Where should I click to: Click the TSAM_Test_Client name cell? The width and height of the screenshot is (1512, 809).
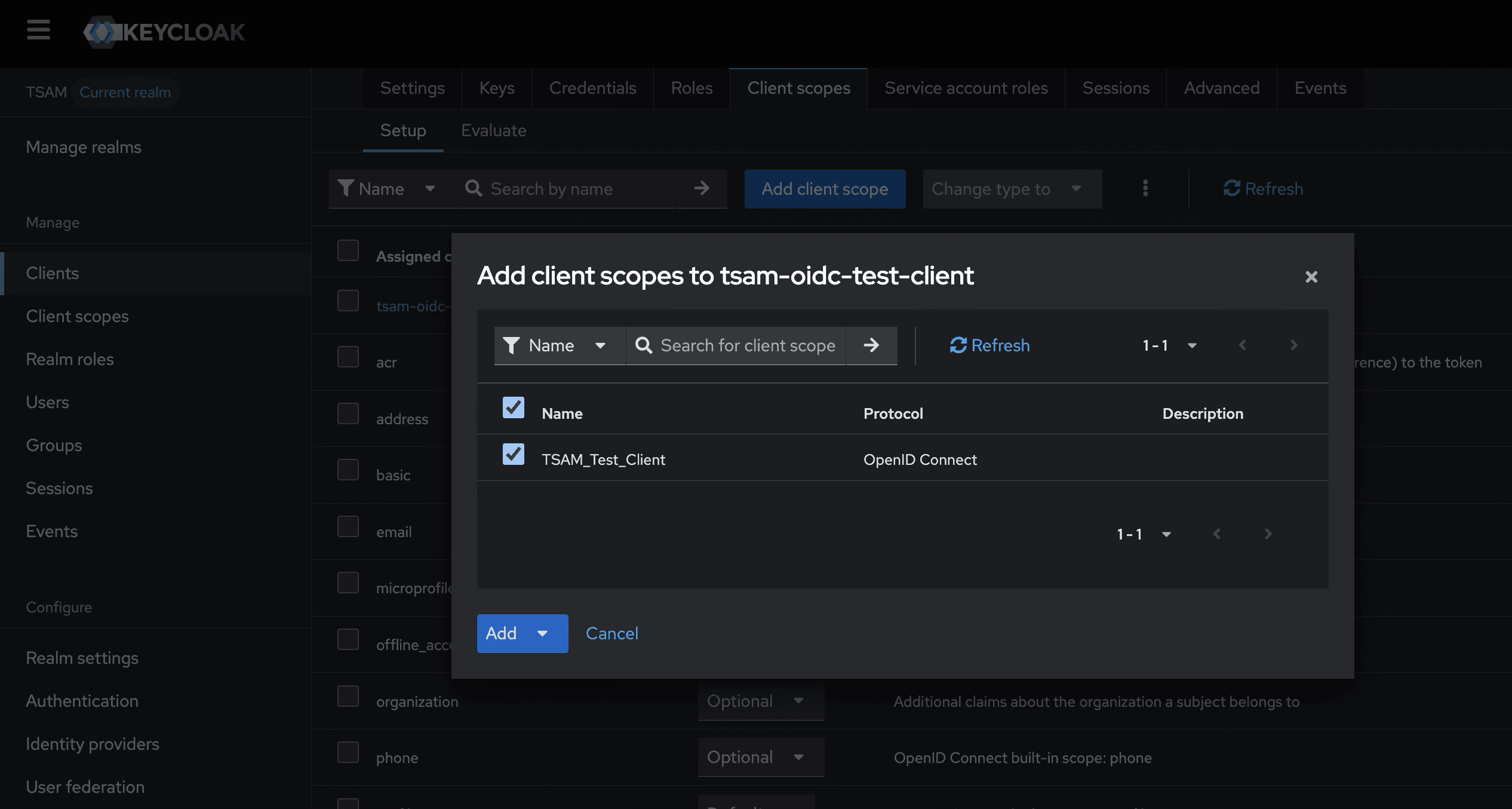[603, 459]
